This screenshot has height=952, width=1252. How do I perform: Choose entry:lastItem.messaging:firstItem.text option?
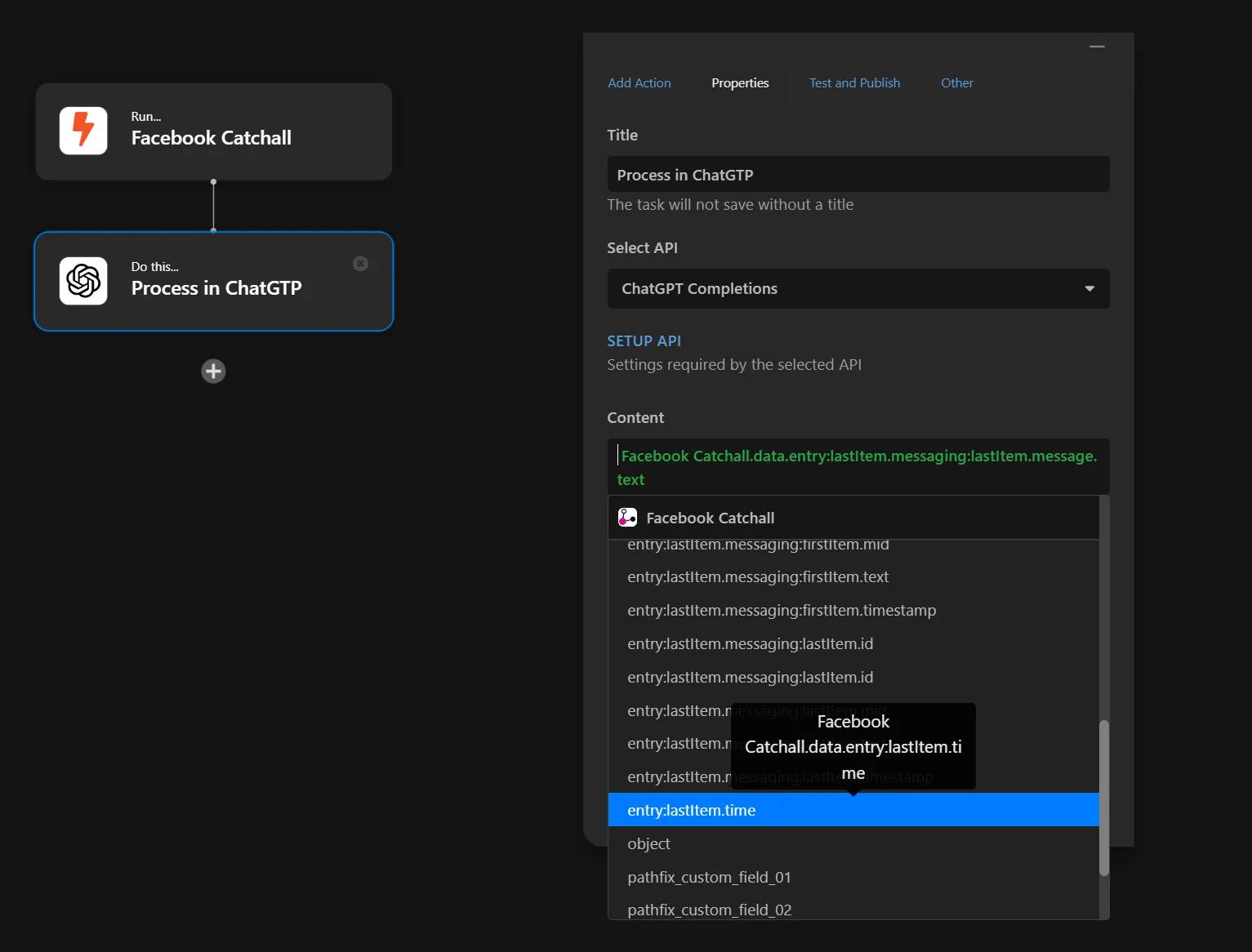point(853,577)
